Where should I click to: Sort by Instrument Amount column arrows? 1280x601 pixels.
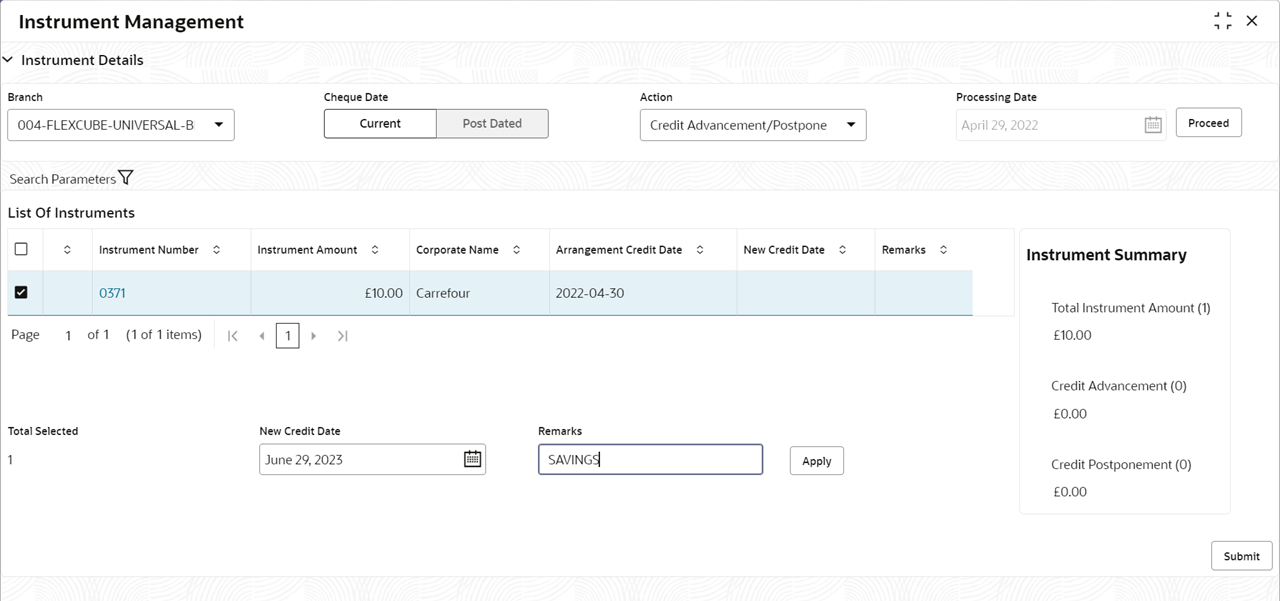point(375,250)
